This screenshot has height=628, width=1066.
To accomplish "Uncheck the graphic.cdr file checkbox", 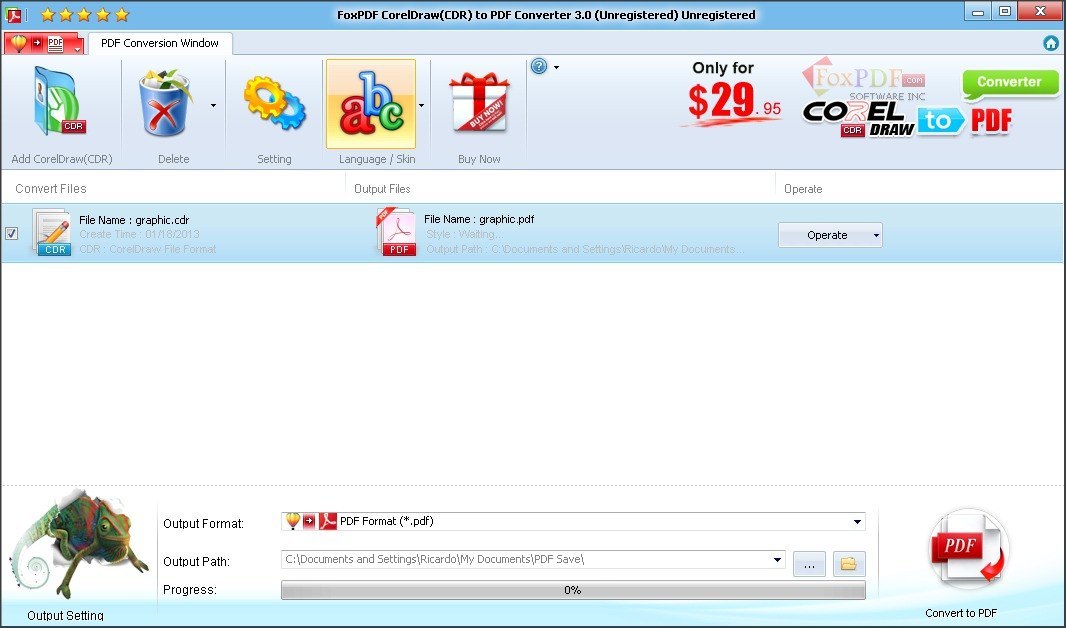I will 11,232.
